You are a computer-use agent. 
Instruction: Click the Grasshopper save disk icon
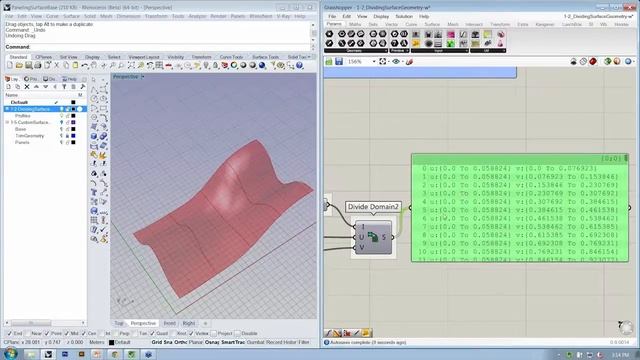tap(339, 62)
